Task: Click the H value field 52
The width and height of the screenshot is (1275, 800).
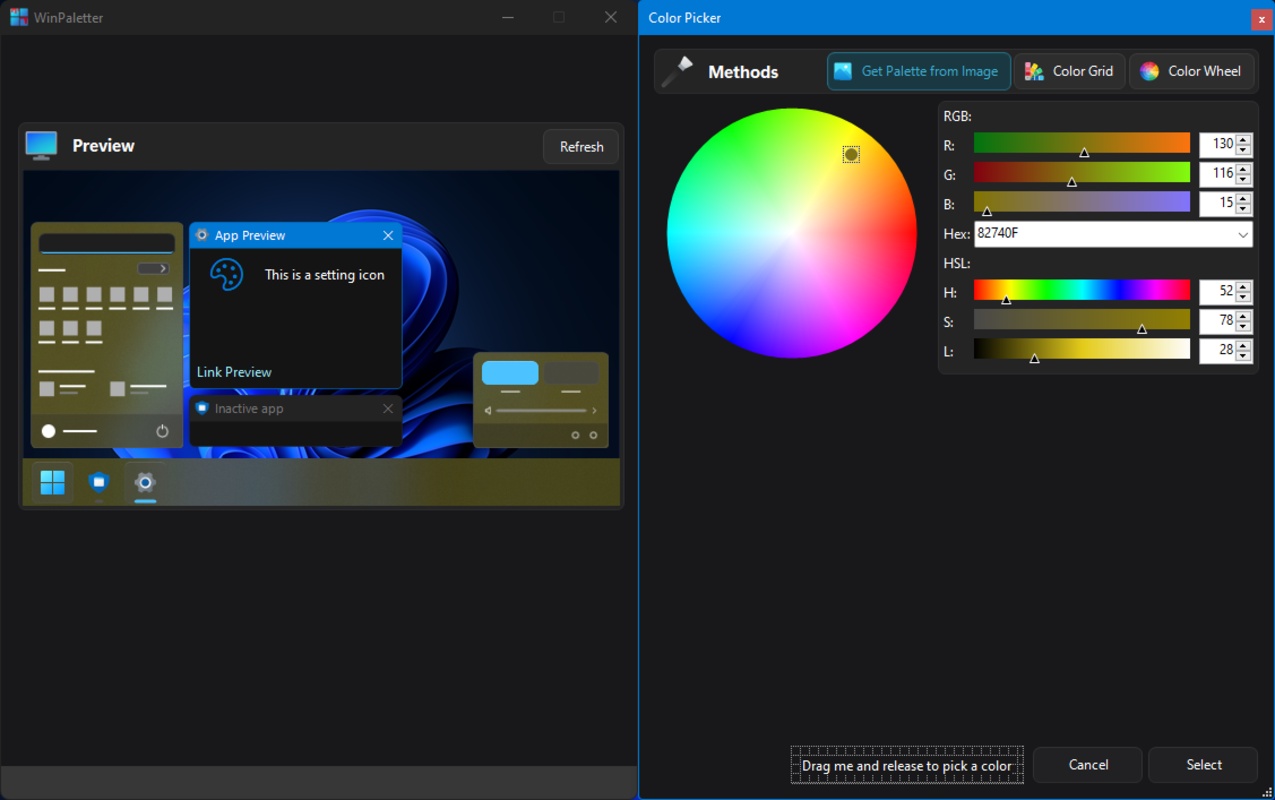Action: click(x=1218, y=291)
